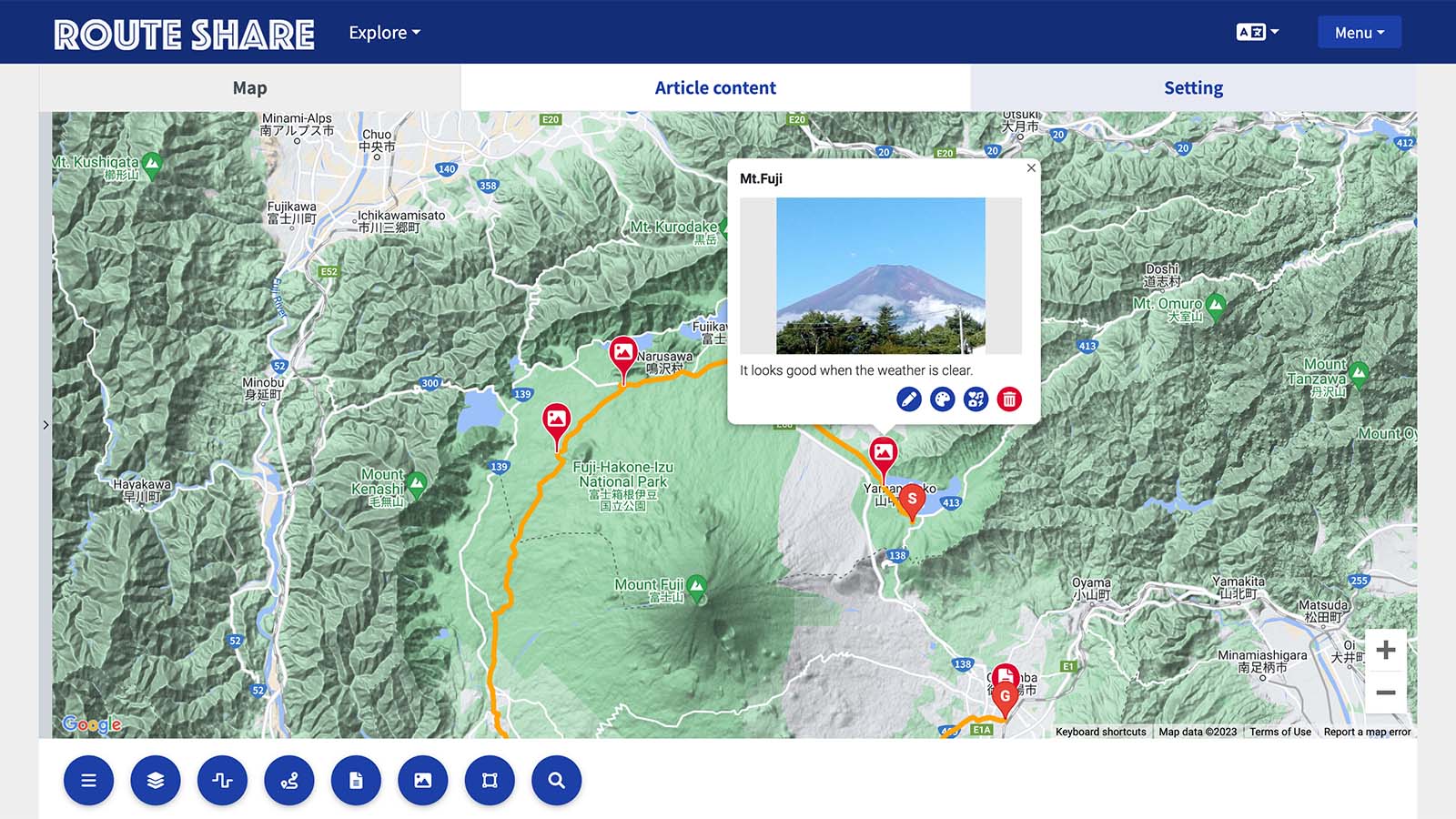Viewport: 1456px width, 819px height.
Task: Click the image photo tool in bottom toolbar
Action: coord(423,781)
